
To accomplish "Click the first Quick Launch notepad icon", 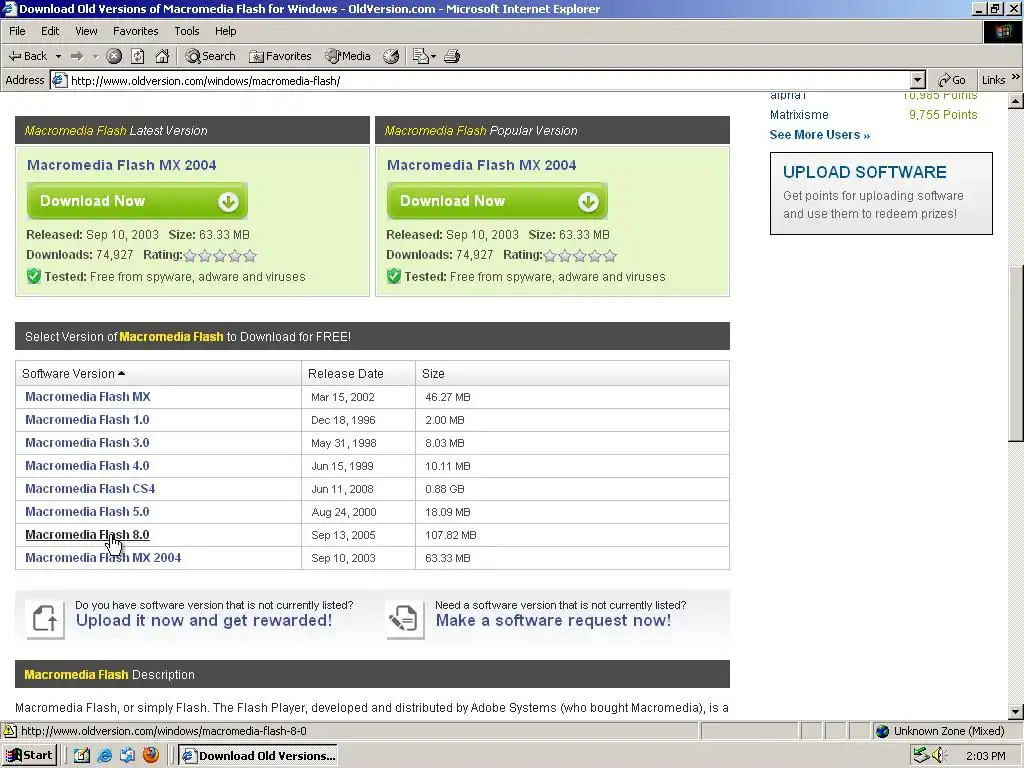I will point(82,755).
